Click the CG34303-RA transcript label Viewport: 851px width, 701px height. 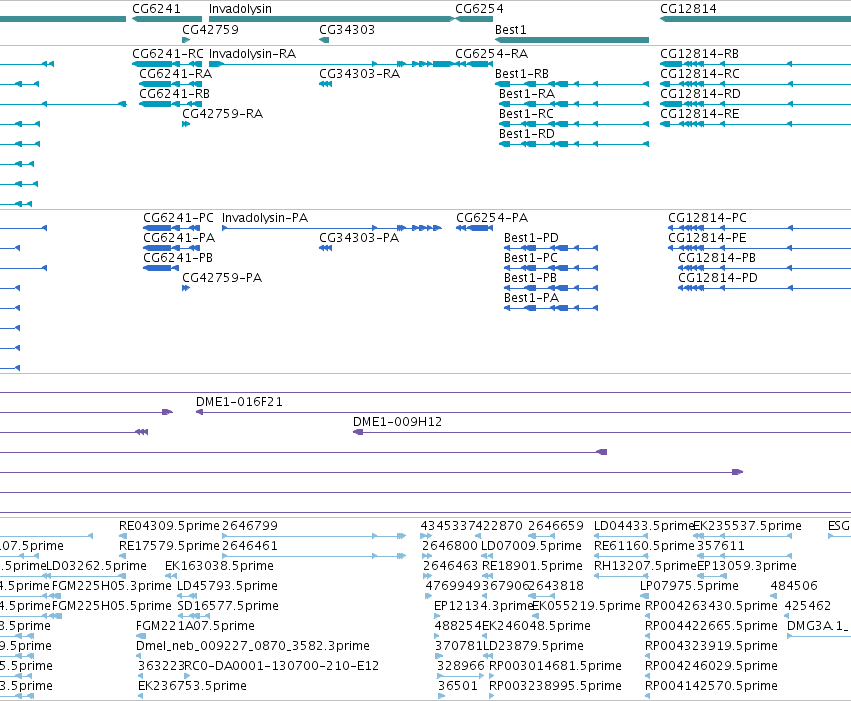pyautogui.click(x=359, y=74)
